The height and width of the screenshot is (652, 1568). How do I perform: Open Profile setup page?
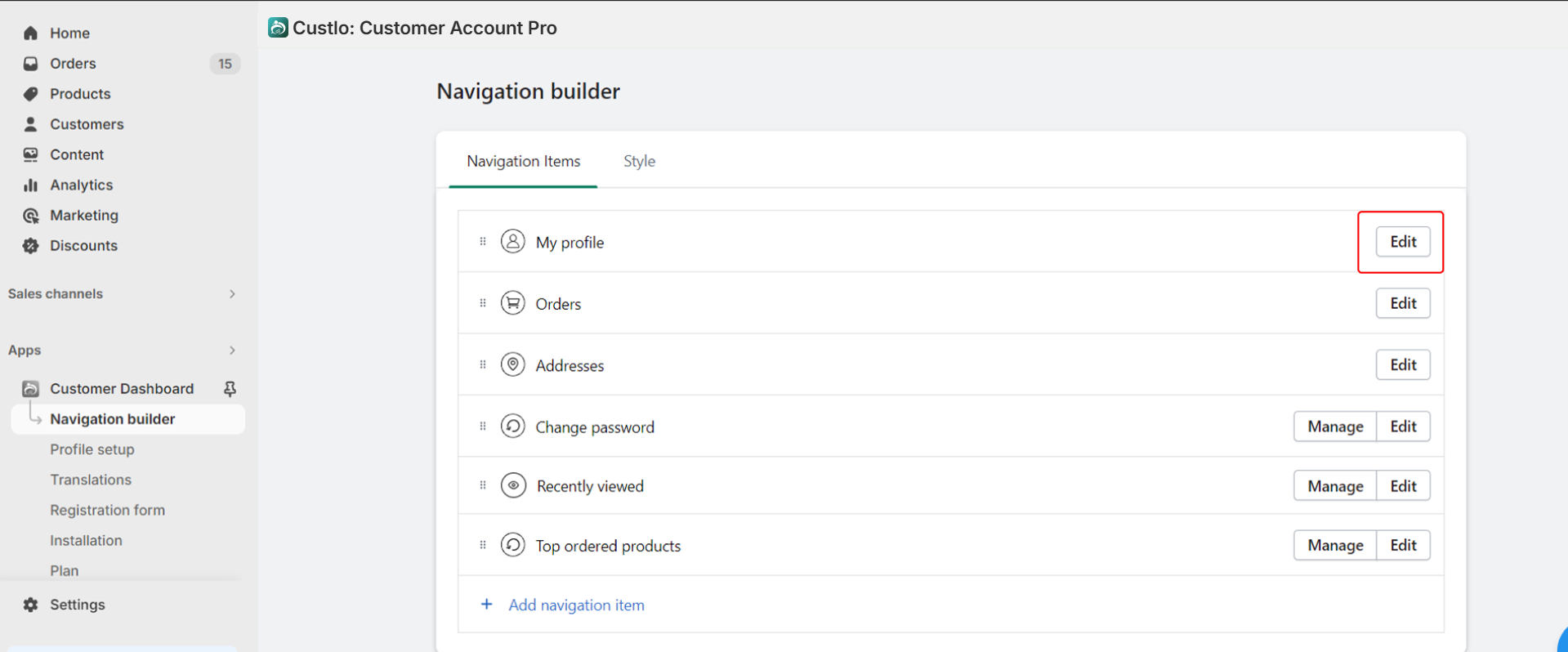[92, 449]
